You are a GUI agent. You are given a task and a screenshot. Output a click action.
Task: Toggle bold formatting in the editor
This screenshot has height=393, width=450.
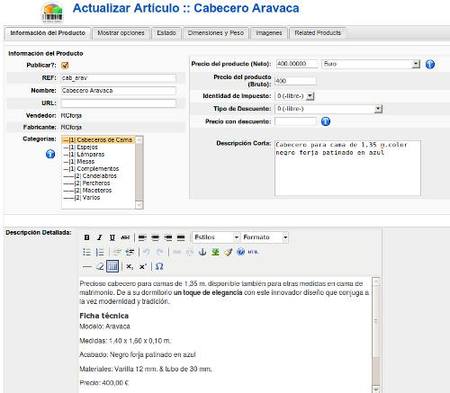[x=87, y=238]
